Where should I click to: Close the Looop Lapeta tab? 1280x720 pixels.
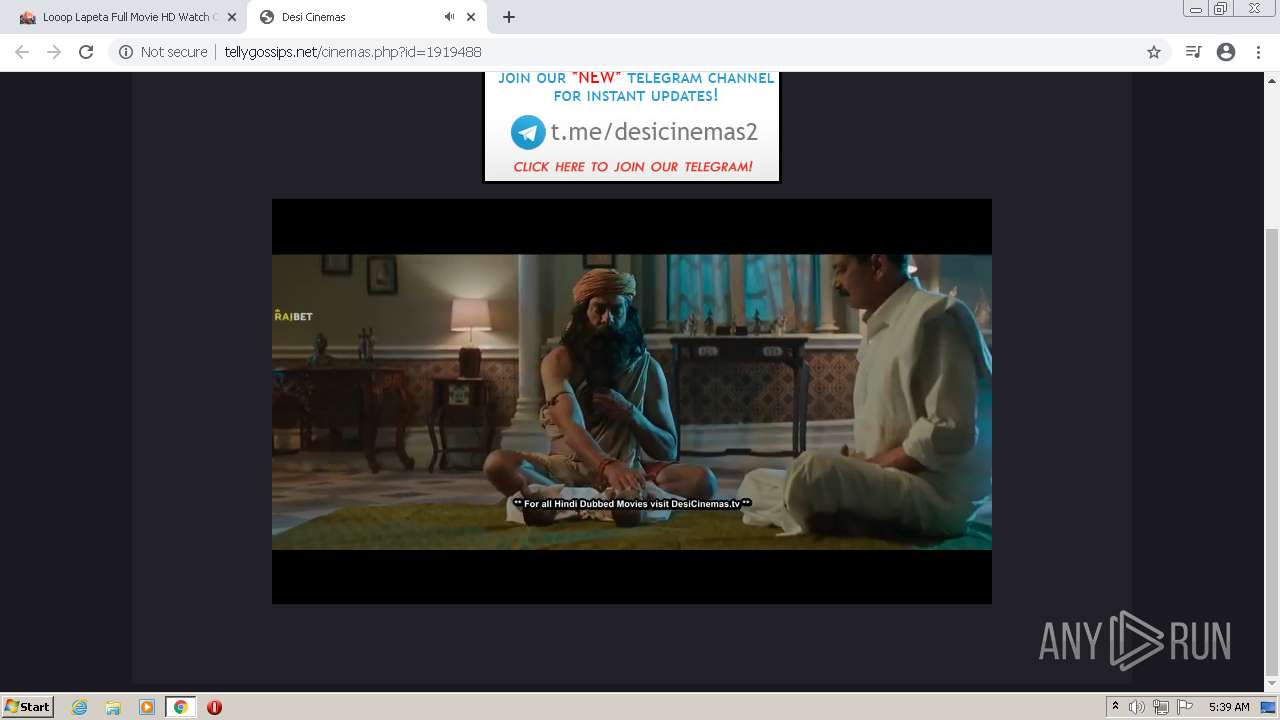coord(232,17)
